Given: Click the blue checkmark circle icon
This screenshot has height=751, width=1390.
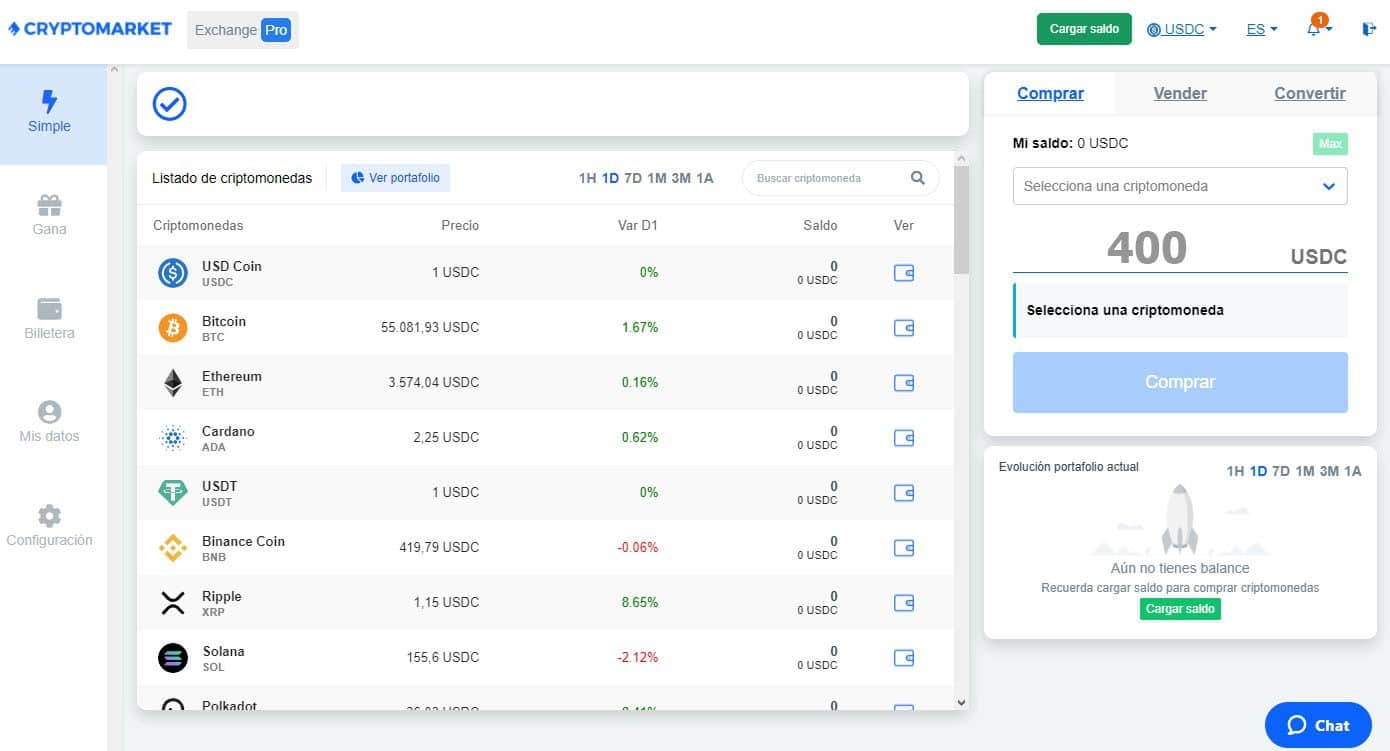Looking at the screenshot, I should (x=170, y=103).
